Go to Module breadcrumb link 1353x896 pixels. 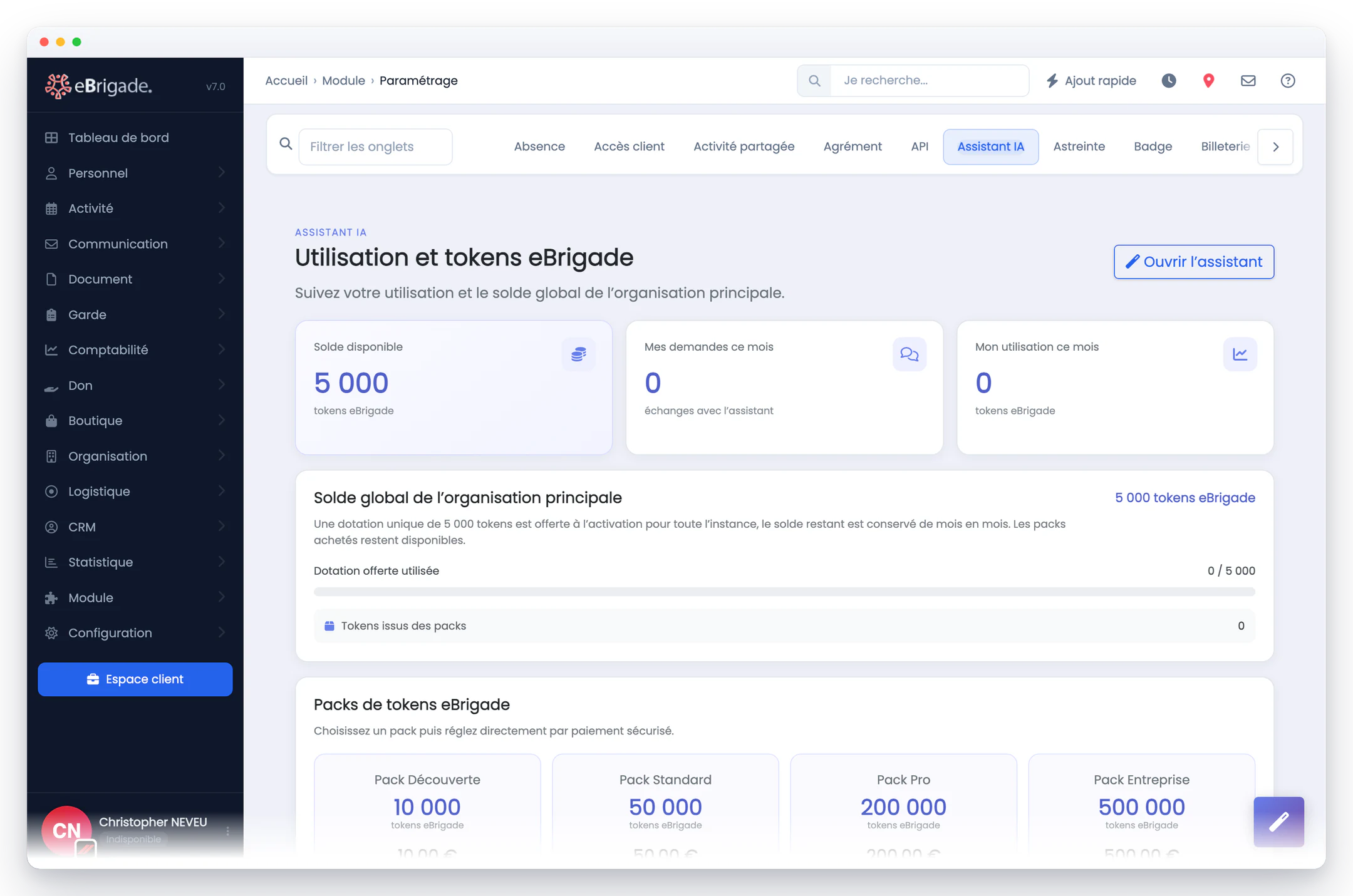343,81
